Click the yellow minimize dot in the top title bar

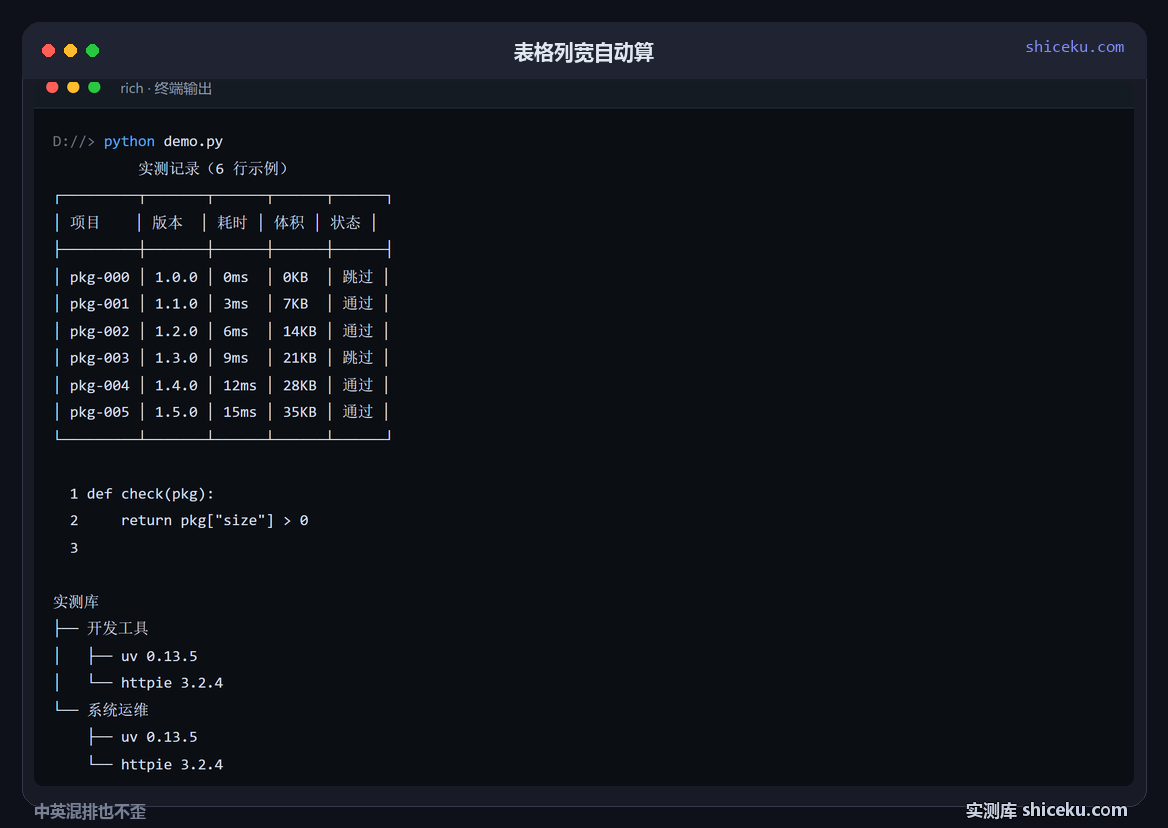71,51
